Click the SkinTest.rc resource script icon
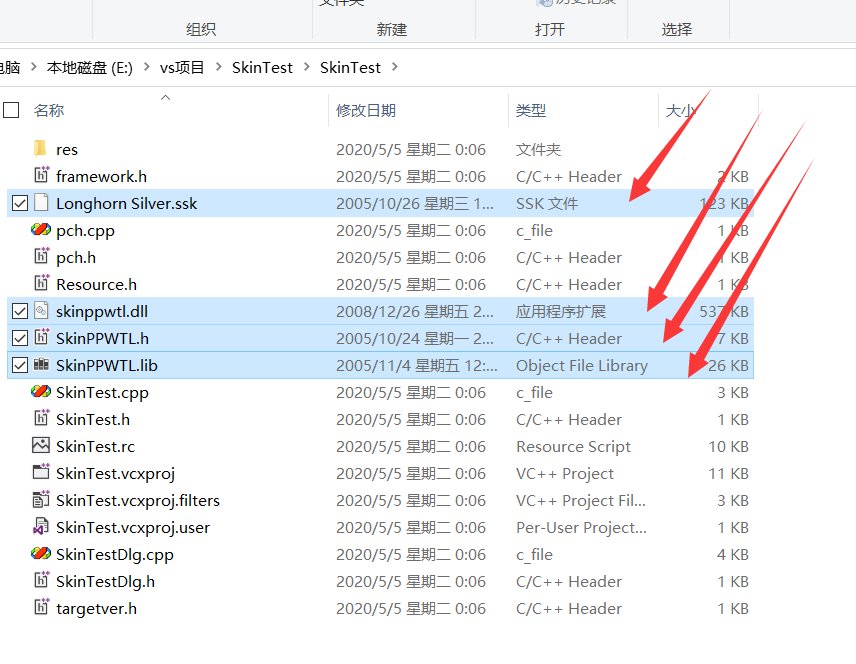Screen dimensions: 856x664 pyautogui.click(x=41, y=446)
